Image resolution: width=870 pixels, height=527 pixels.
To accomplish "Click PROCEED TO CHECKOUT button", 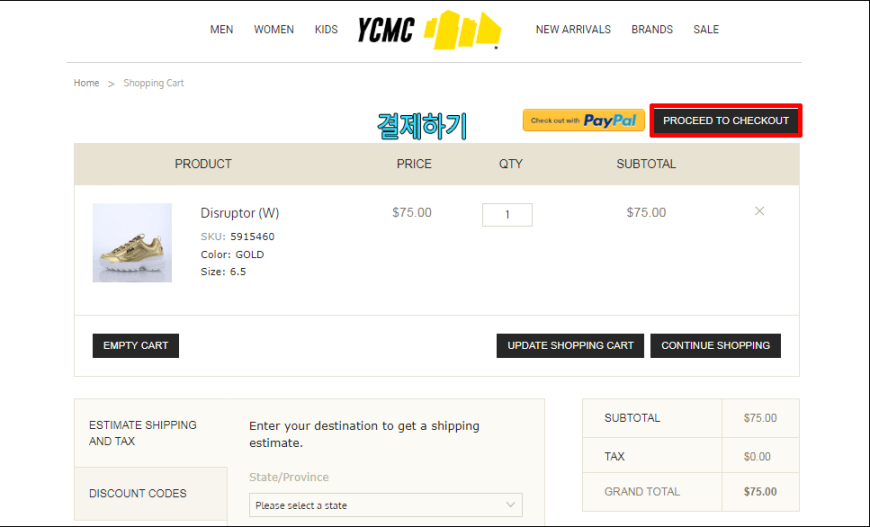I will point(726,120).
